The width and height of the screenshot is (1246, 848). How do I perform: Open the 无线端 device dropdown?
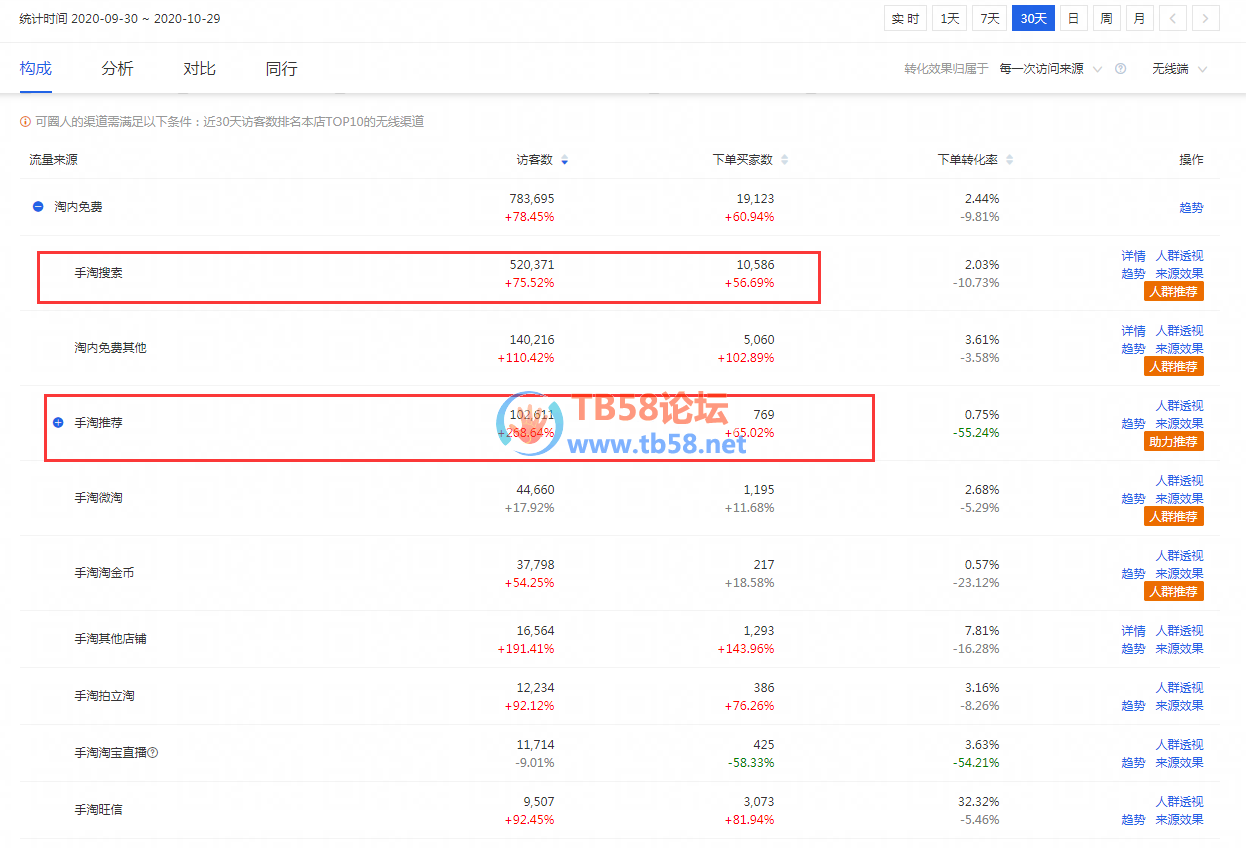pos(1179,69)
